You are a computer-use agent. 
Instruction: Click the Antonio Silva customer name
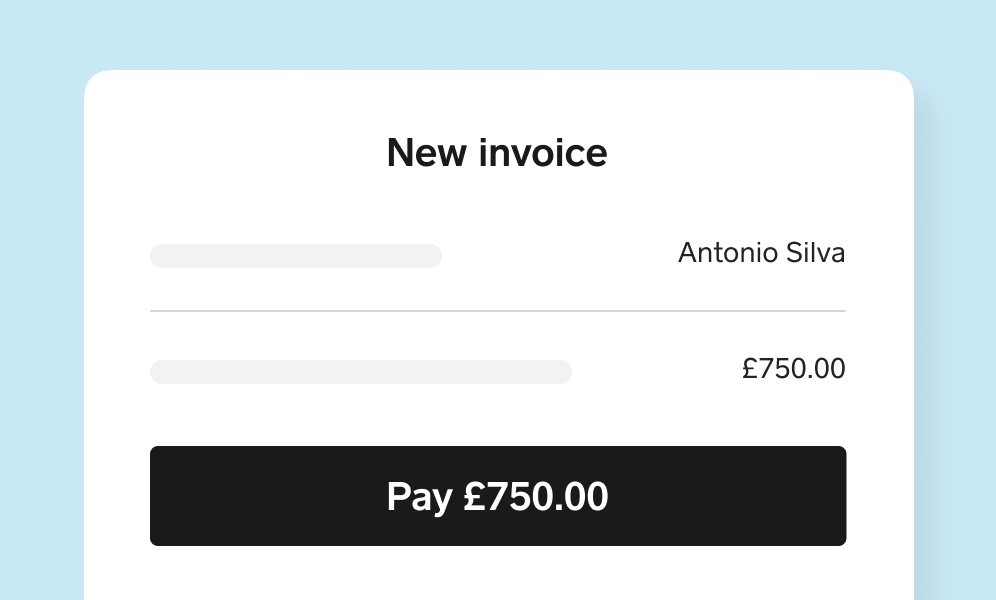[762, 253]
